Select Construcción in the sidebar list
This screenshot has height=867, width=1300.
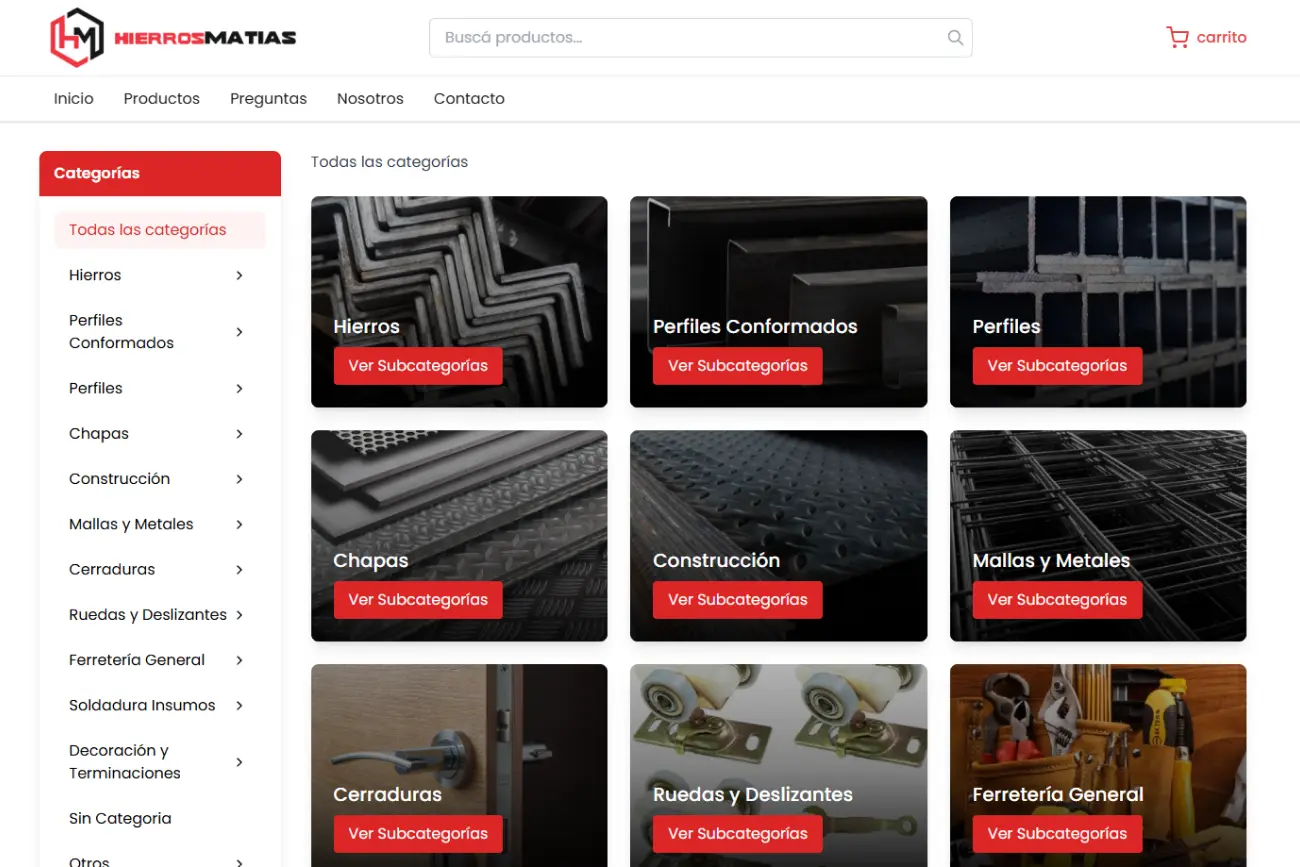pyautogui.click(x=119, y=479)
